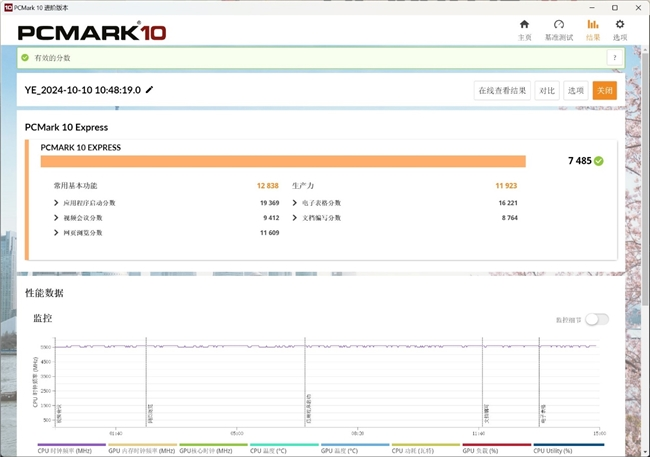
Task: Click the 在线查看结果 button
Action: (502, 90)
